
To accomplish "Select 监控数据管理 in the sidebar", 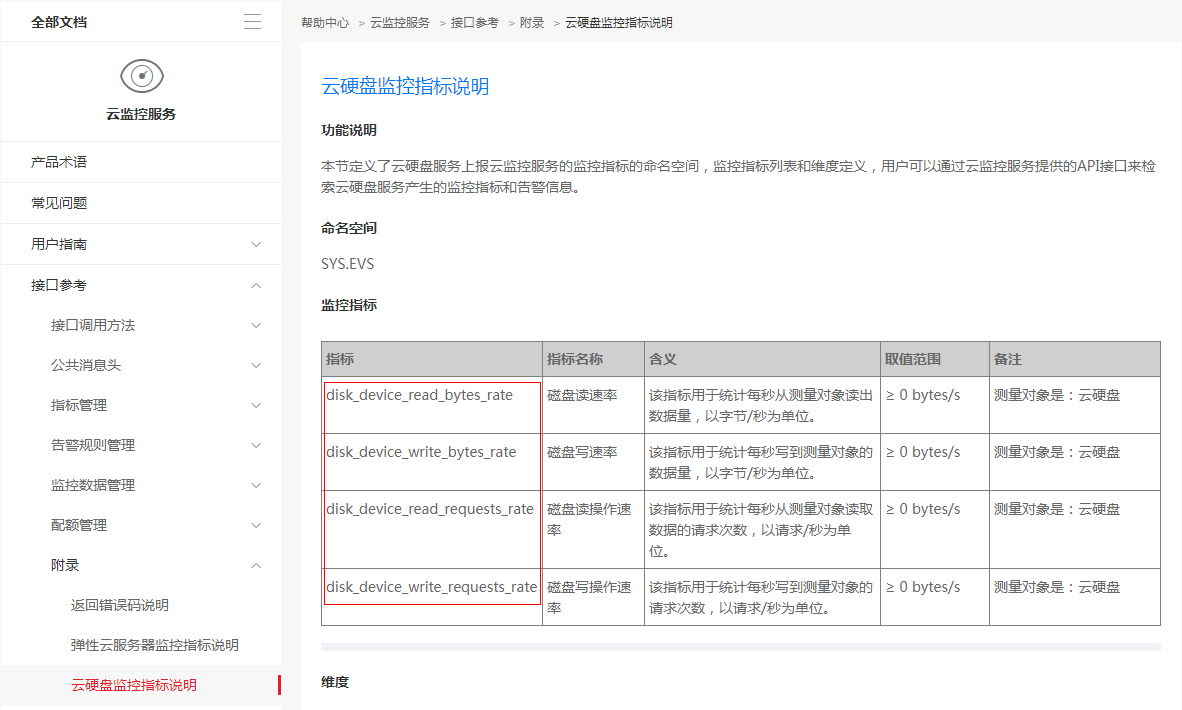I will pos(93,485).
